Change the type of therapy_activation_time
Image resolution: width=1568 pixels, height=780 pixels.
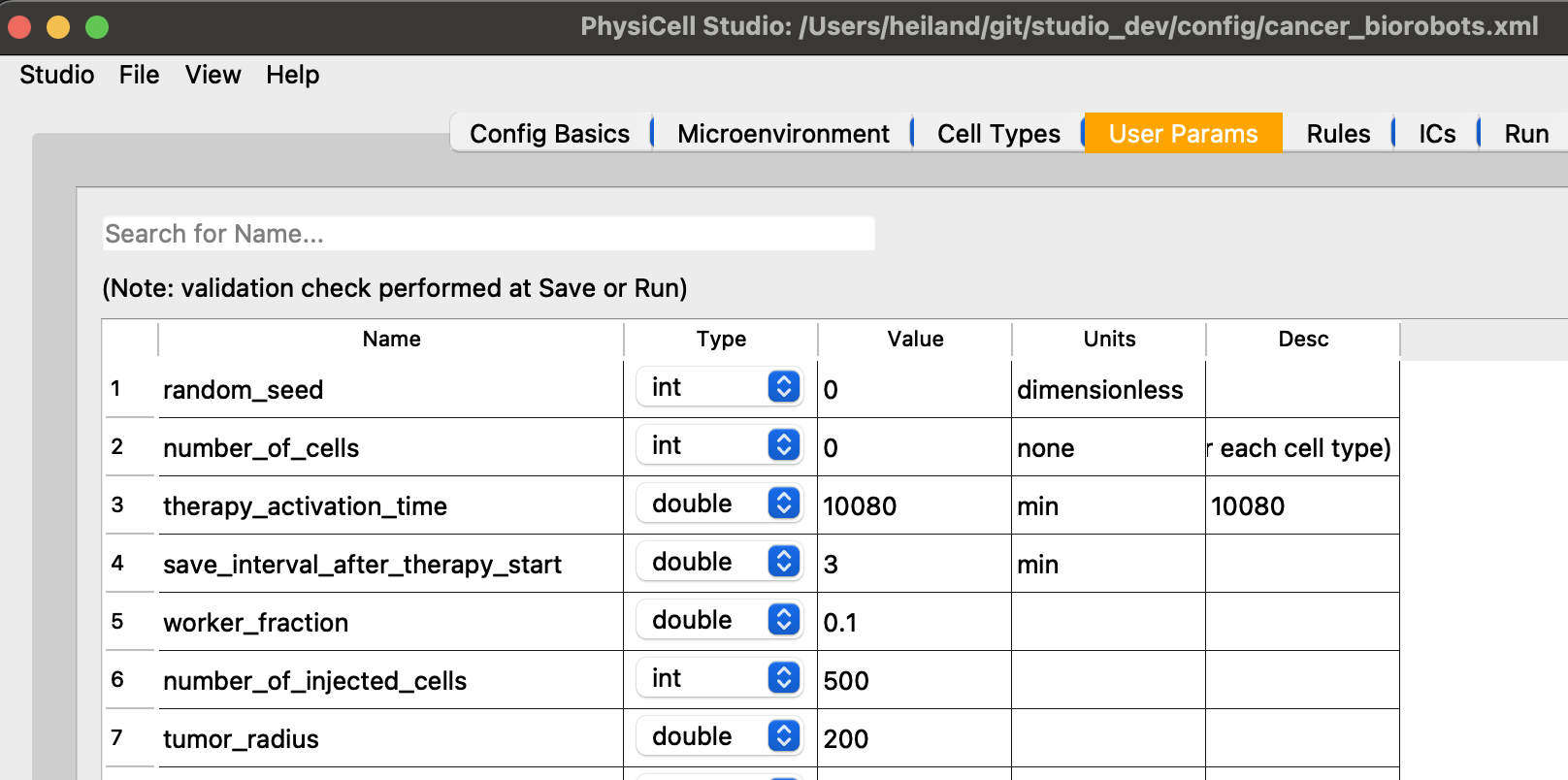[719, 504]
